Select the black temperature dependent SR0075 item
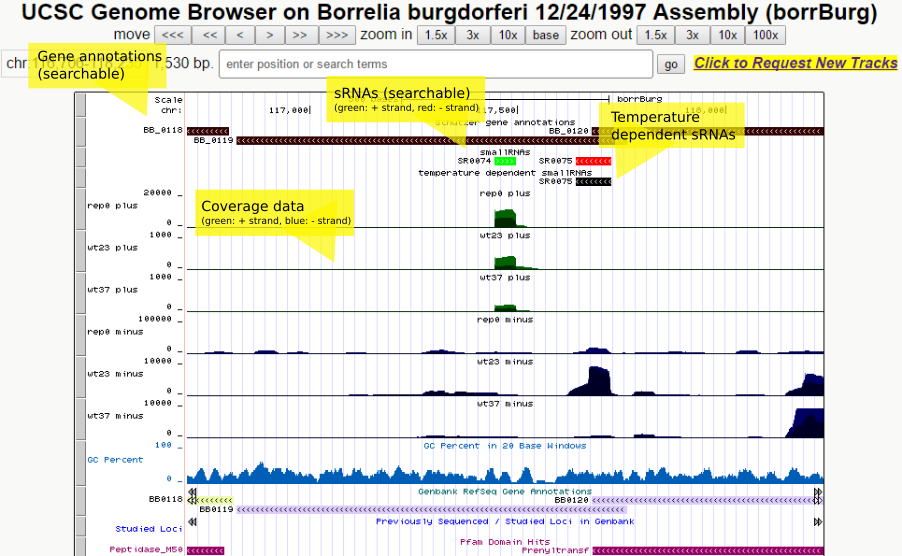The width and height of the screenshot is (902, 556). (593, 182)
